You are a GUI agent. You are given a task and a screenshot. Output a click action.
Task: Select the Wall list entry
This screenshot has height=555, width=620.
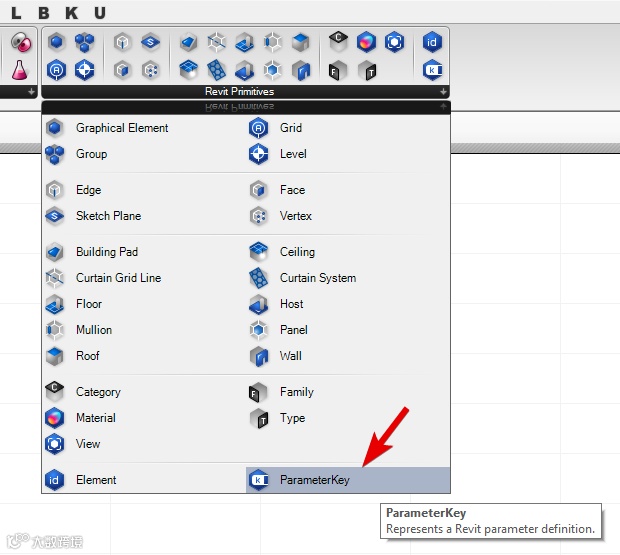(348, 356)
